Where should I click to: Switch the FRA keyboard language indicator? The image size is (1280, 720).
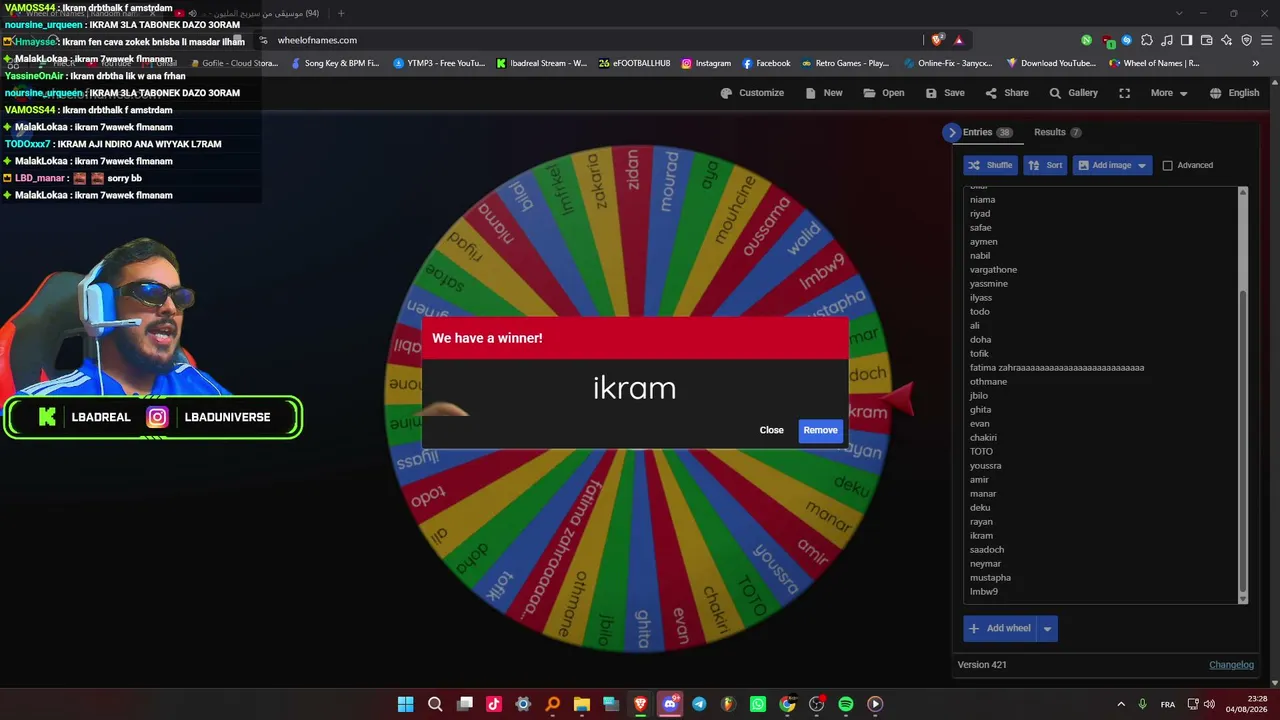coord(1167,704)
